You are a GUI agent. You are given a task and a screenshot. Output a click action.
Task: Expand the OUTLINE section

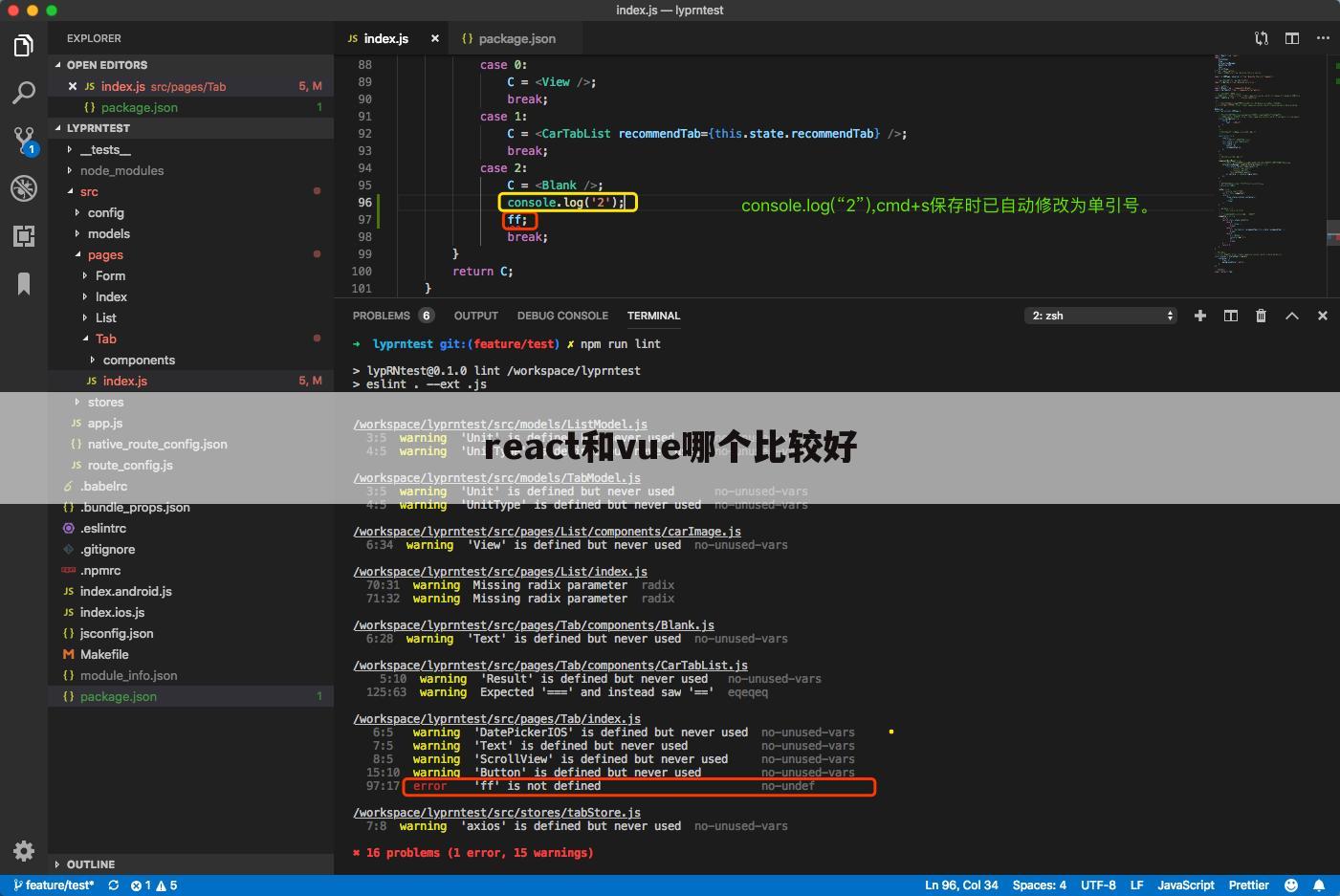pyautogui.click(x=190, y=864)
